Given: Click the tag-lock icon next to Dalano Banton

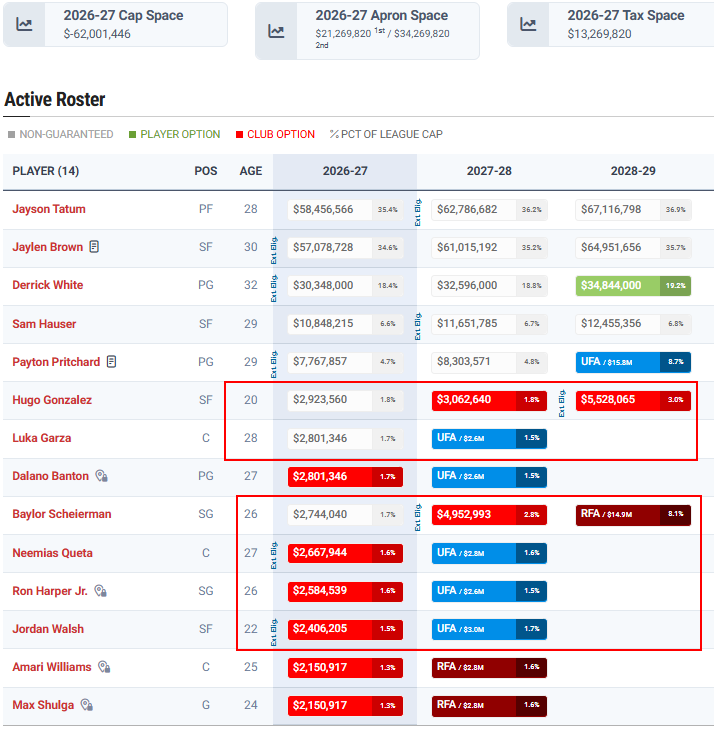Looking at the screenshot, I should click(101, 476).
